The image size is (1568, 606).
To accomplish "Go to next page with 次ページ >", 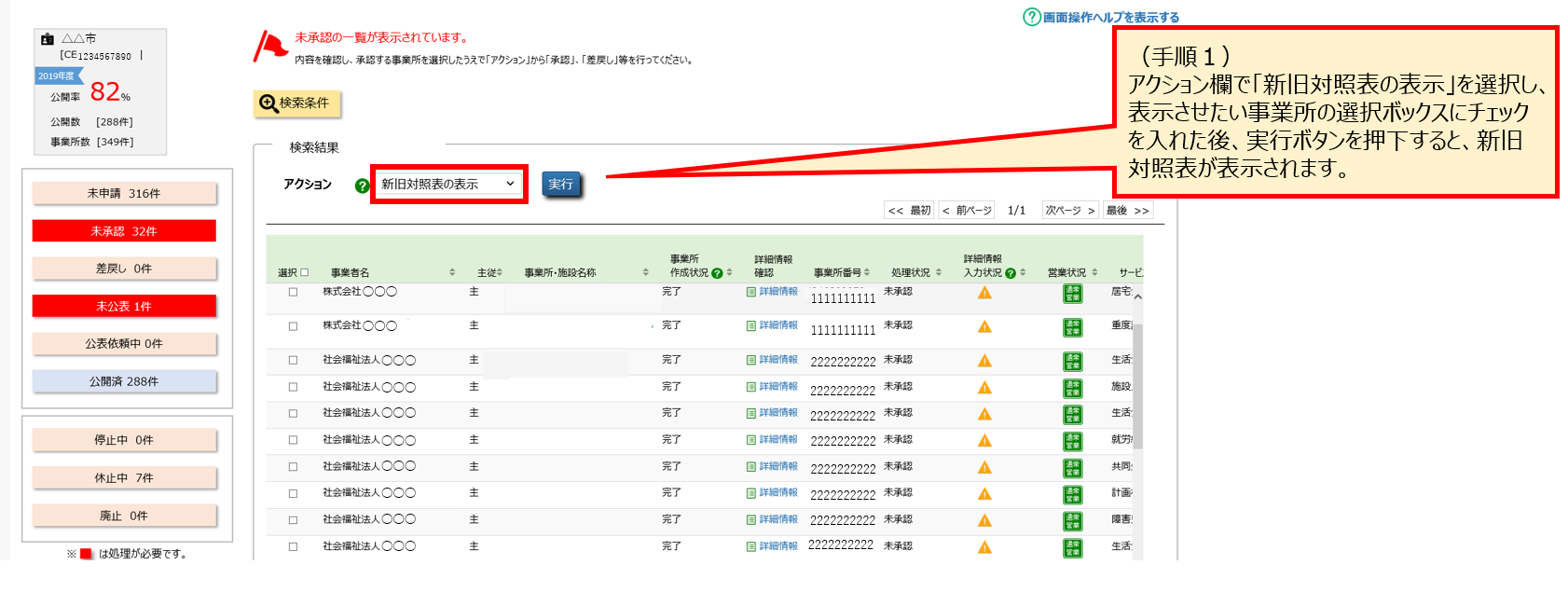I will click(x=1070, y=211).
